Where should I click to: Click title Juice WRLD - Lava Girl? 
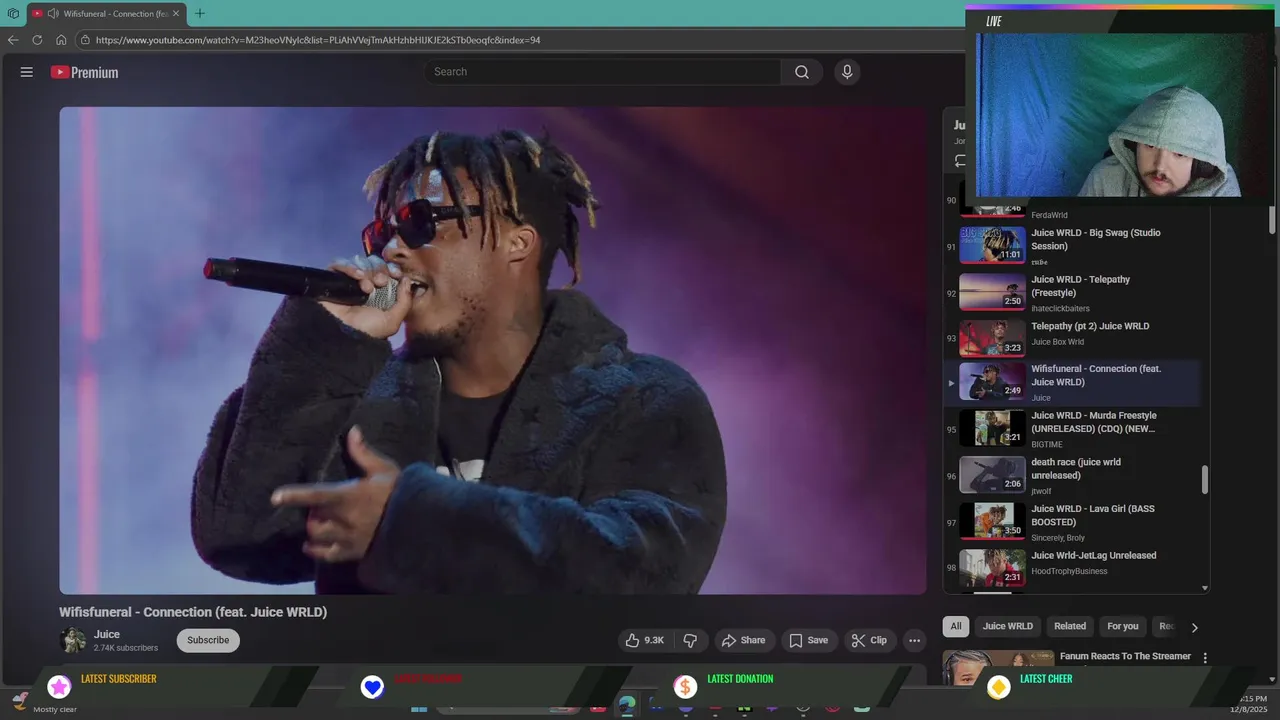pyautogui.click(x=1093, y=515)
